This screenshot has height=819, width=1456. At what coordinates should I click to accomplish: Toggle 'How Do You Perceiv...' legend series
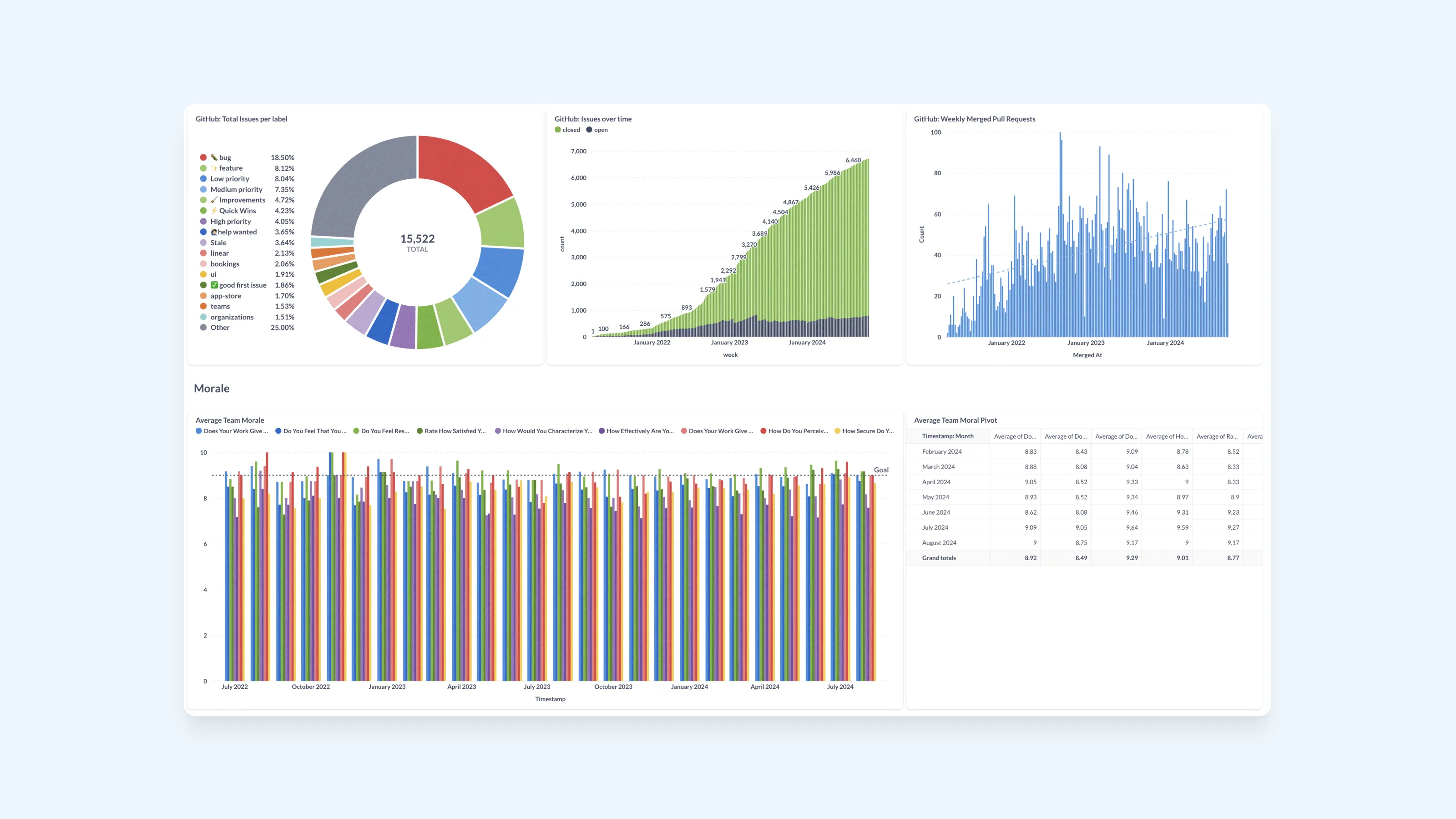tap(794, 431)
